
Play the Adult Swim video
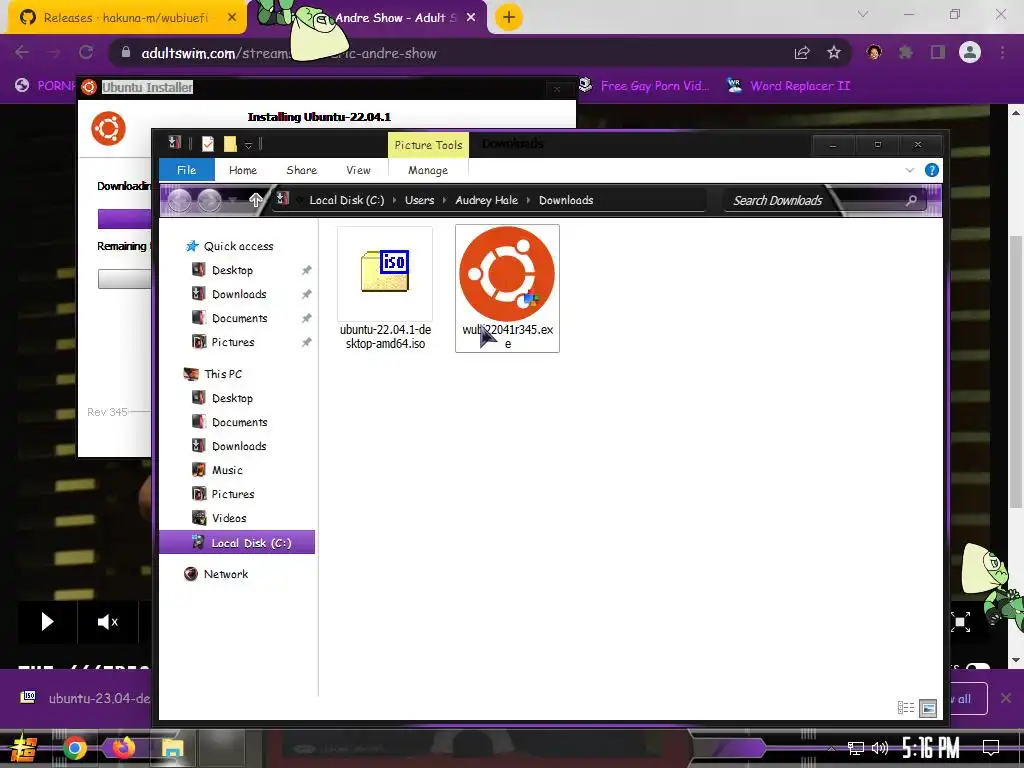[47, 622]
